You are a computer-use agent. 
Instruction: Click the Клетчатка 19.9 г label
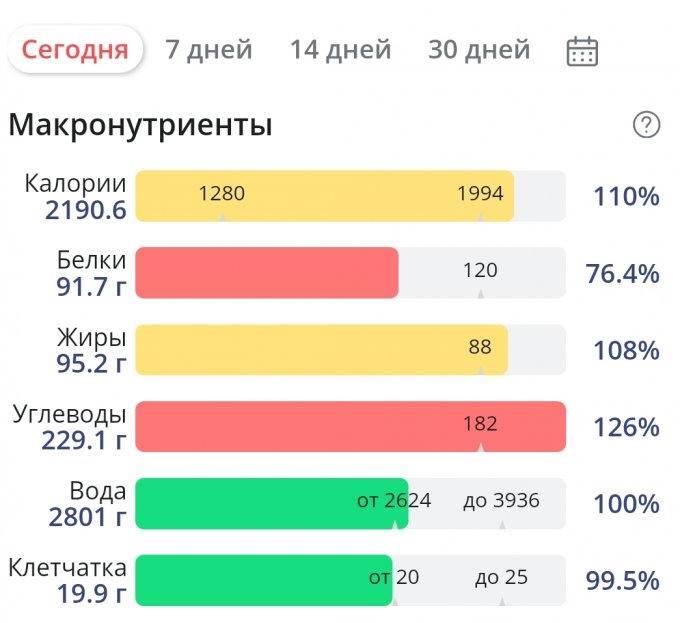coord(68,580)
